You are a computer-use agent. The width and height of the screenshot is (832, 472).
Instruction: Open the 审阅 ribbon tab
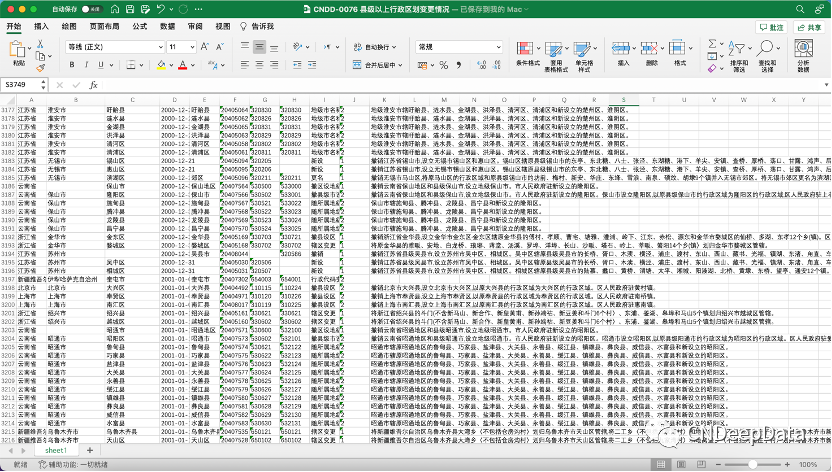point(195,27)
